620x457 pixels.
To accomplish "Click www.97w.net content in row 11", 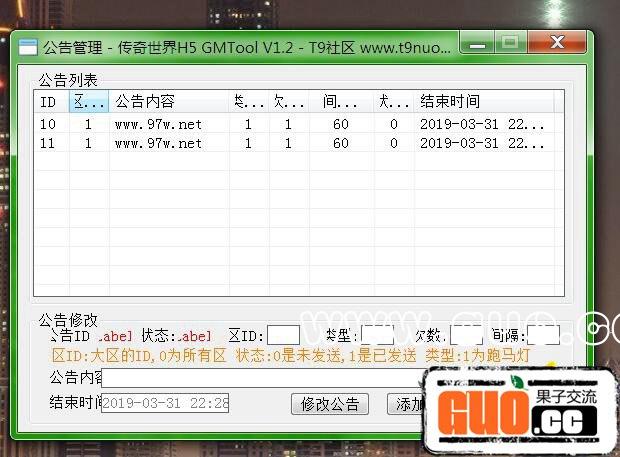I will click(158, 143).
